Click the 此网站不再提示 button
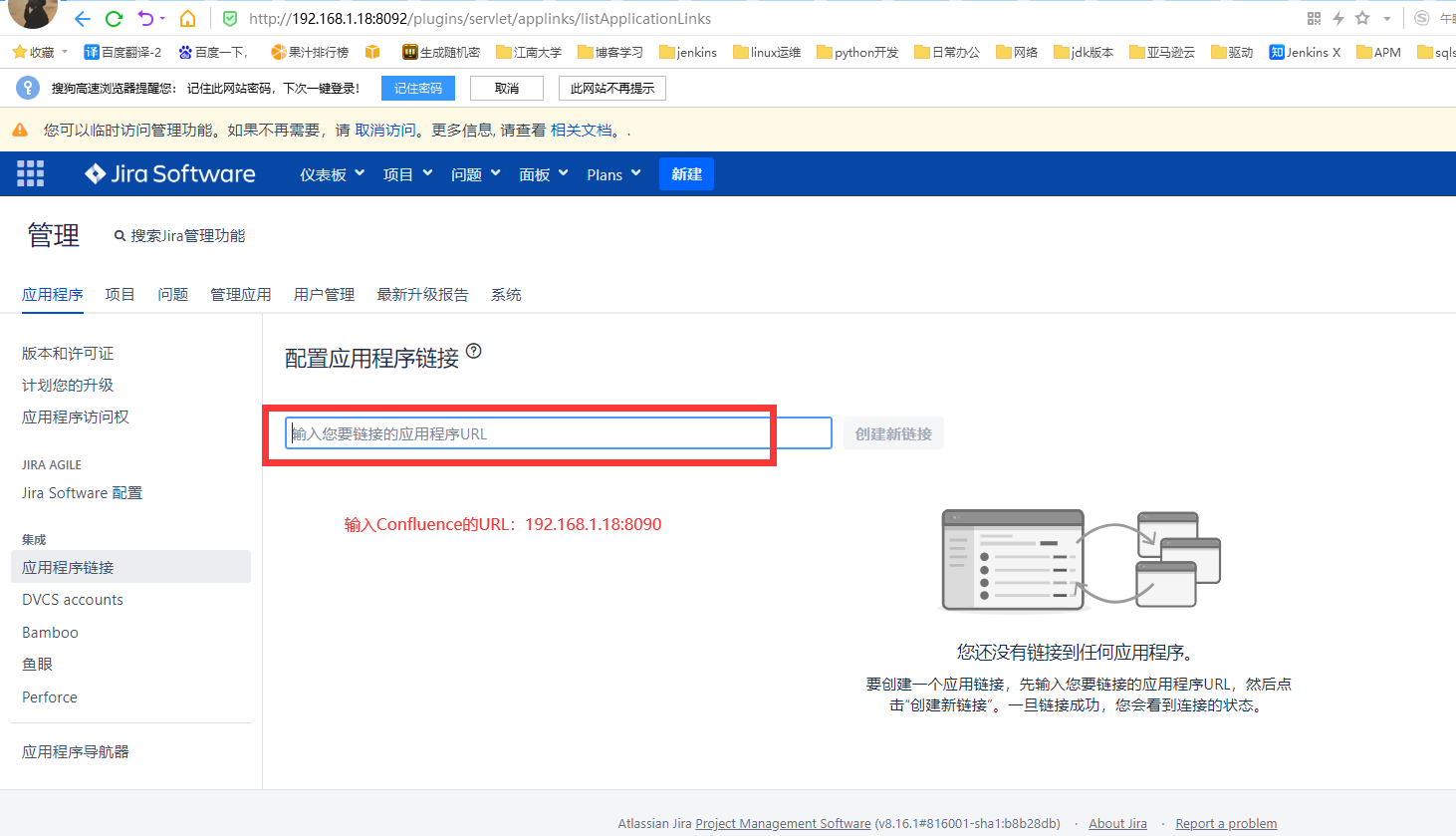The width and height of the screenshot is (1456, 836). tap(612, 89)
